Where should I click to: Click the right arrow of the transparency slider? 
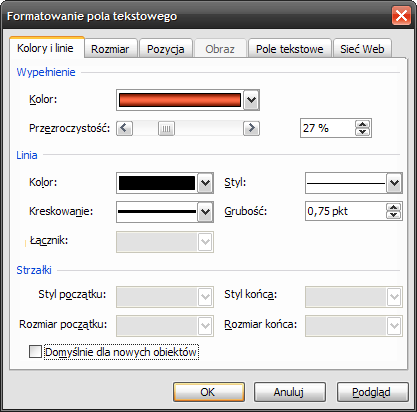[x=251, y=128]
